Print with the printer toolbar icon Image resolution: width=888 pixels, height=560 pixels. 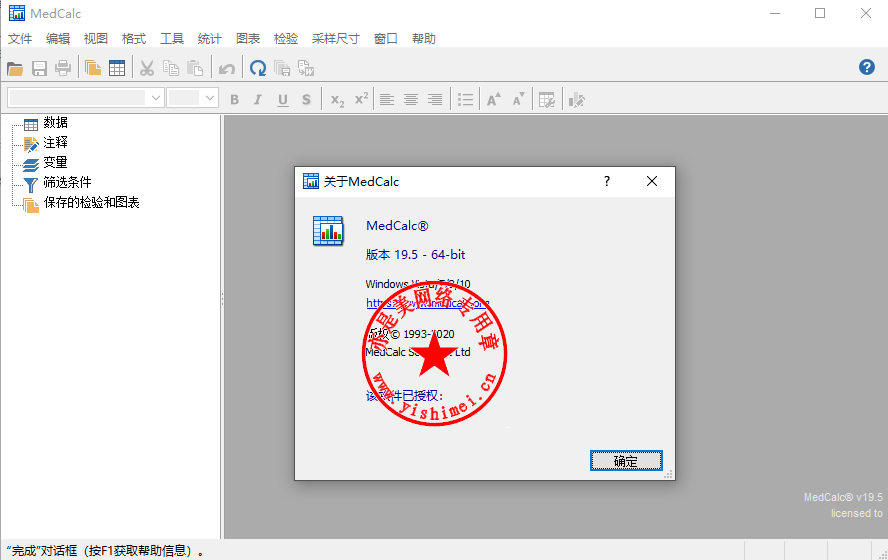pyautogui.click(x=63, y=69)
